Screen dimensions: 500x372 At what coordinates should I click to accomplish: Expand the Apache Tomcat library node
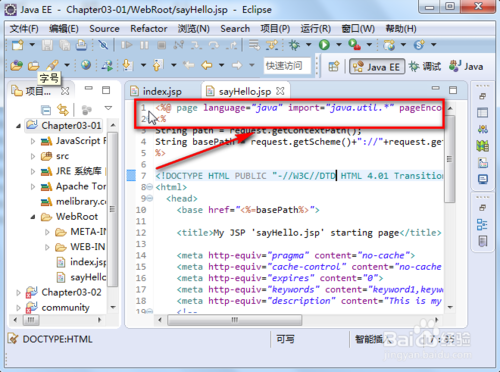coord(33,186)
